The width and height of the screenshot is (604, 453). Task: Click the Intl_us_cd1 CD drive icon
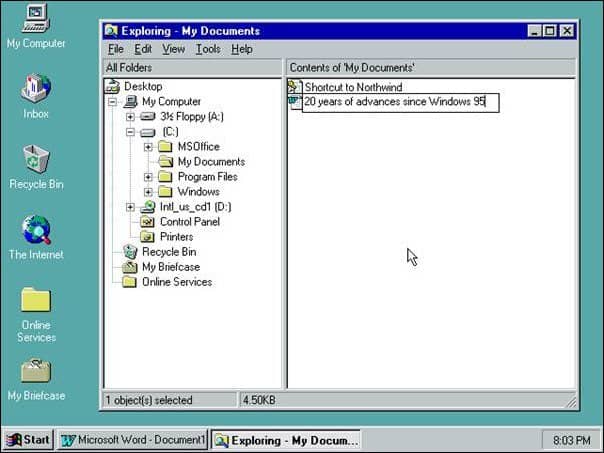point(148,207)
